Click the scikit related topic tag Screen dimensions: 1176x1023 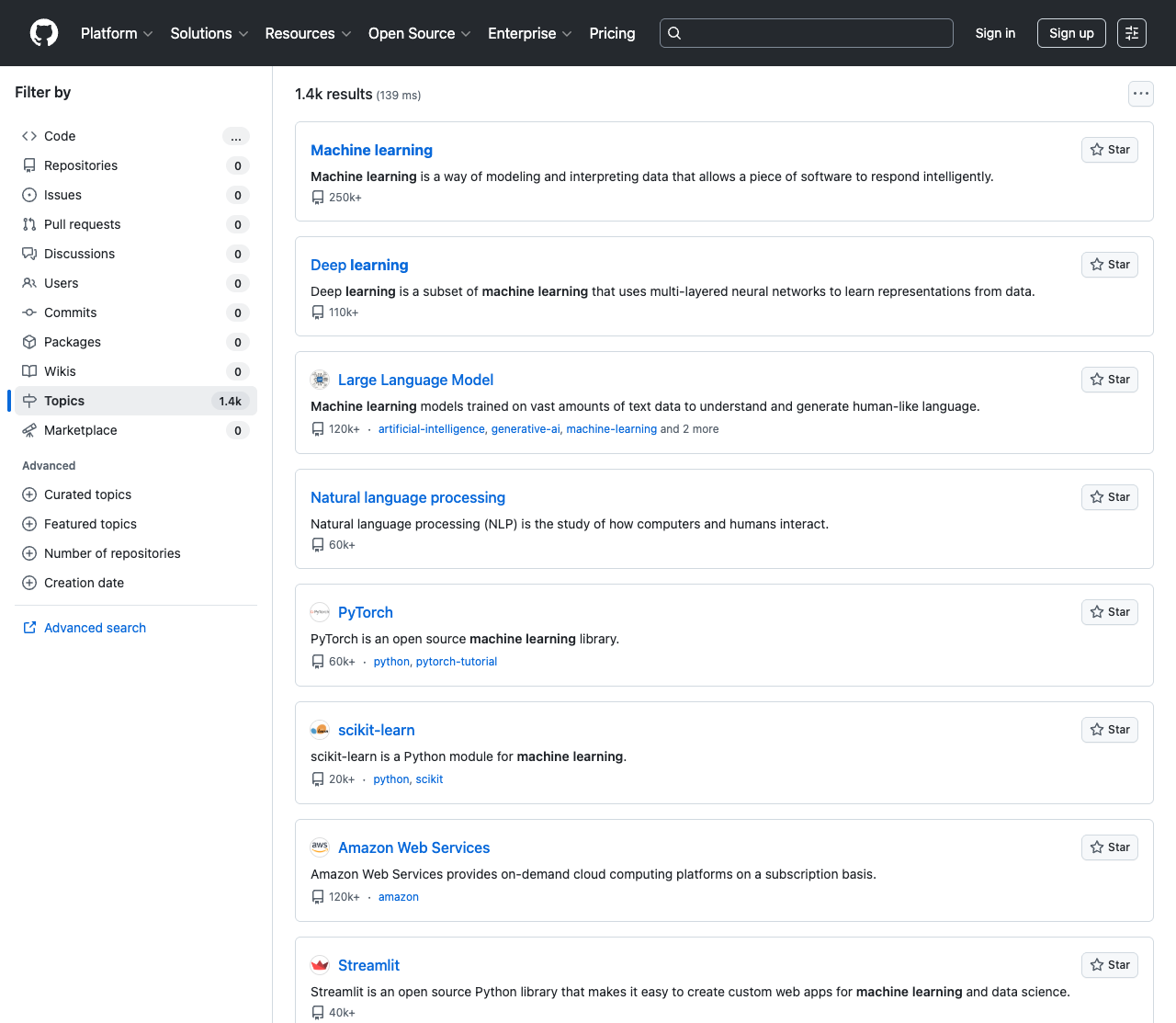[x=429, y=779]
